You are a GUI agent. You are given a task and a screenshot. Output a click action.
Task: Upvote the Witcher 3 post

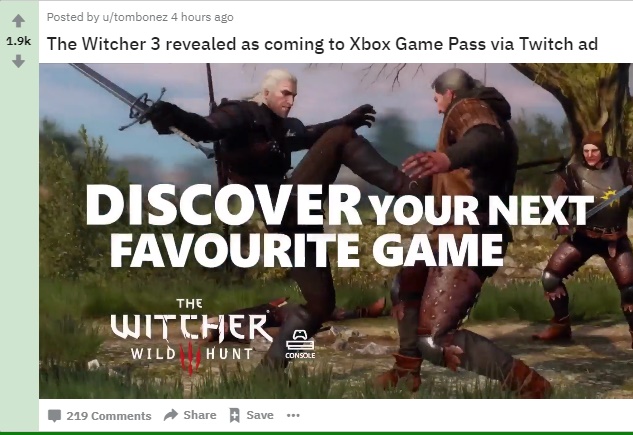pos(19,21)
